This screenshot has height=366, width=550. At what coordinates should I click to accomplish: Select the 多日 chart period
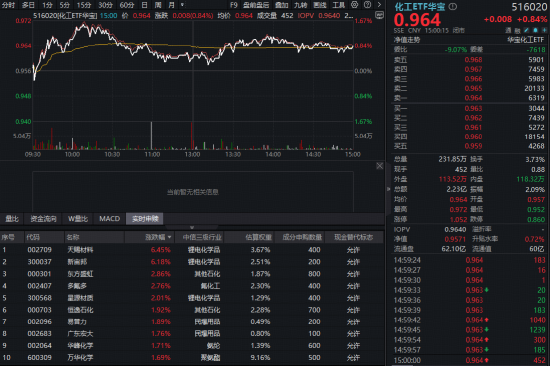coord(28,5)
